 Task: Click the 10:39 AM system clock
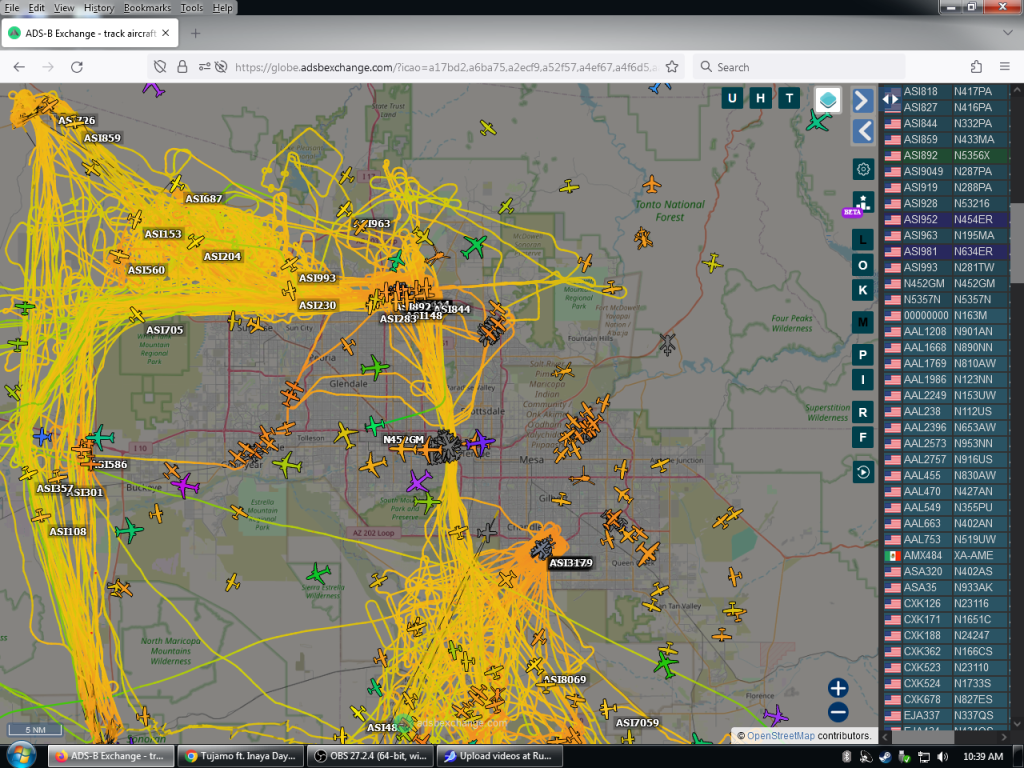(983, 756)
